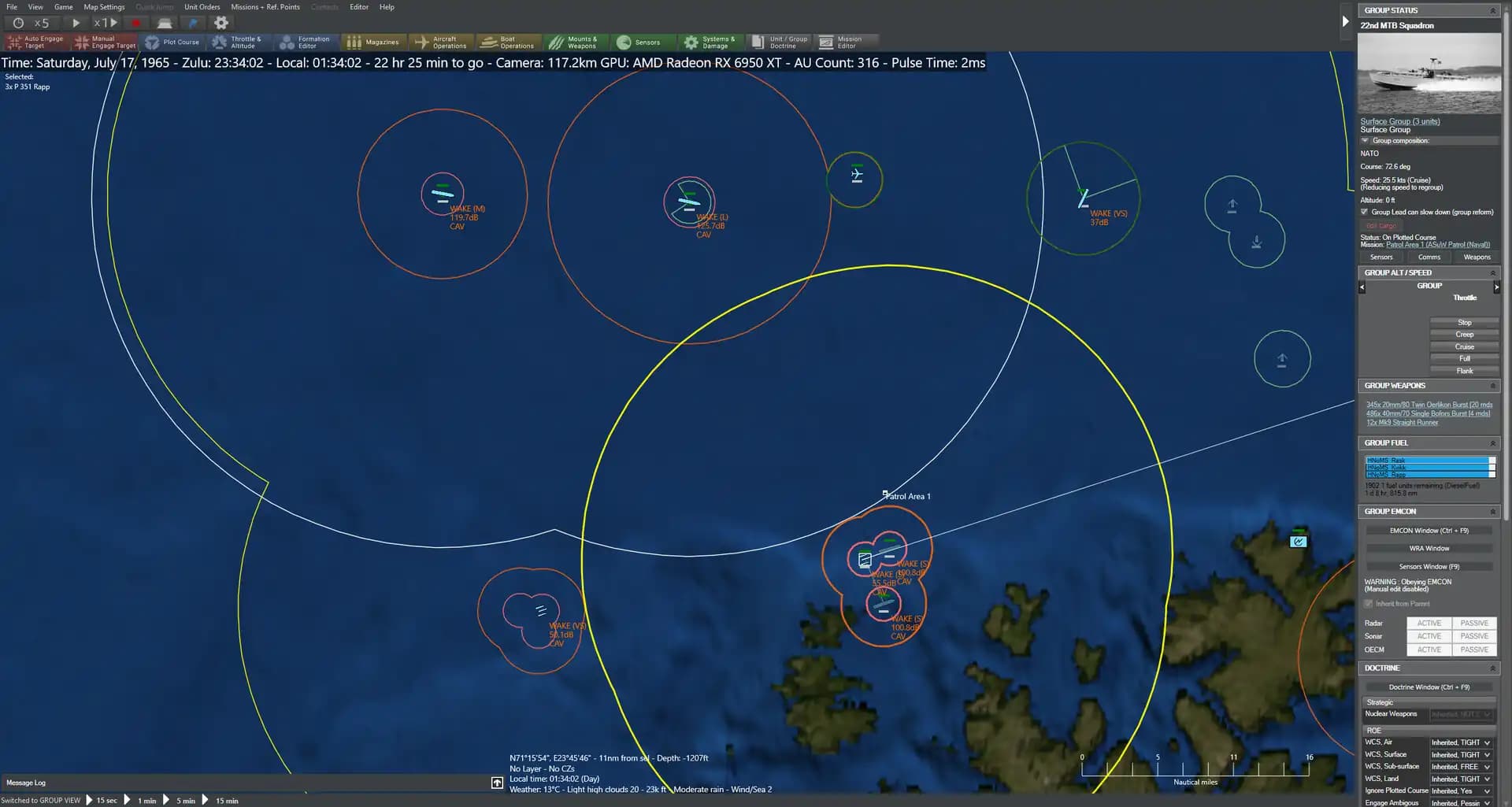The height and width of the screenshot is (807, 1512).
Task: Click the red record button
Action: pos(135,23)
